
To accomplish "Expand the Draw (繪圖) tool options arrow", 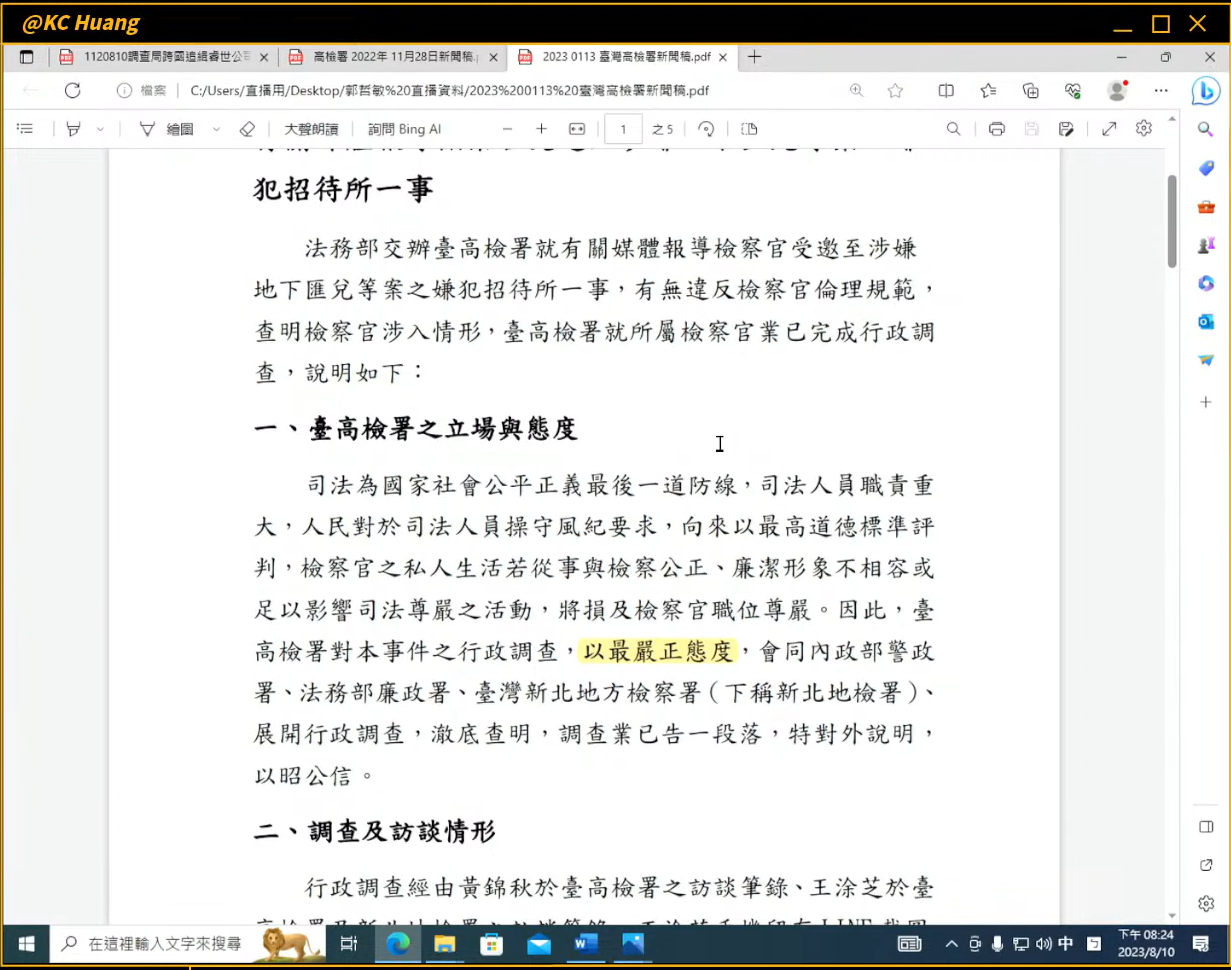I will 216,129.
